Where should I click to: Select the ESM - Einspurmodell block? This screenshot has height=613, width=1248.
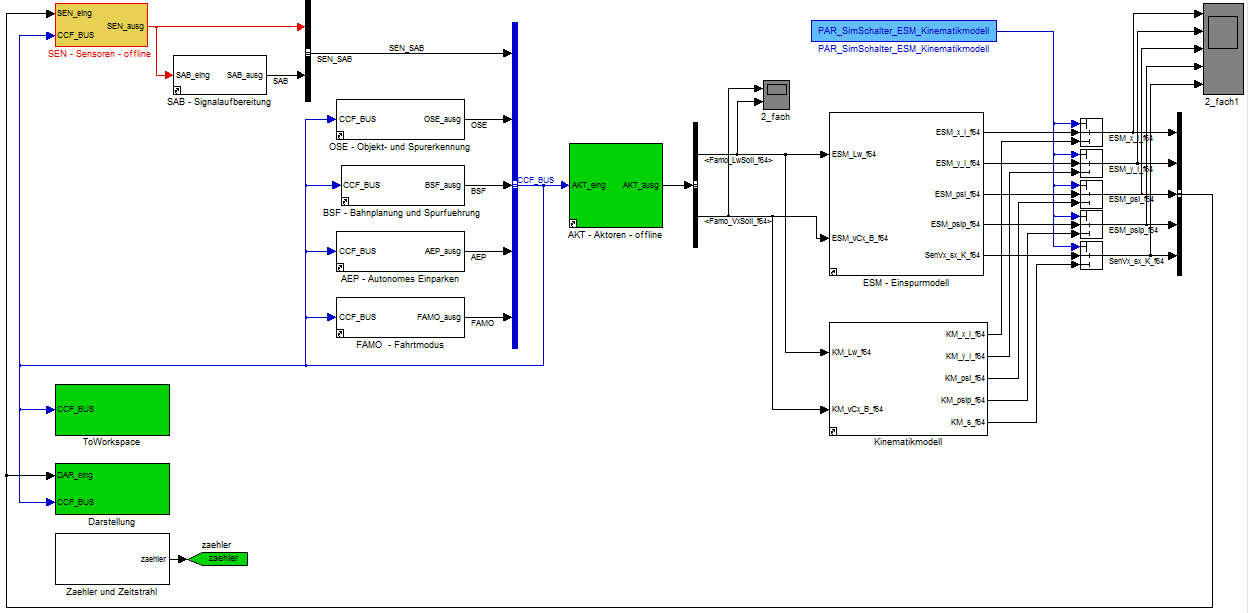coord(906,194)
